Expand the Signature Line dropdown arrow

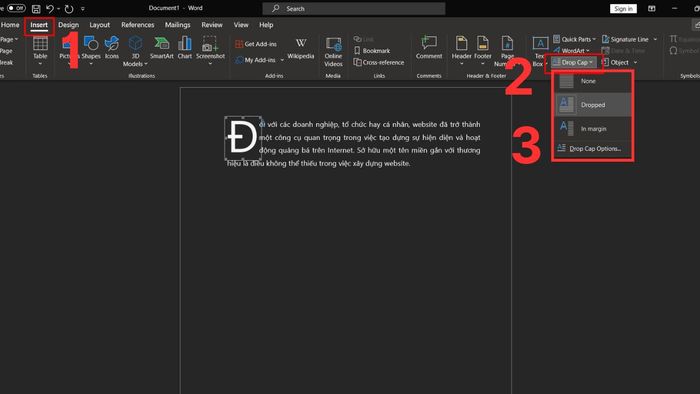(x=655, y=39)
